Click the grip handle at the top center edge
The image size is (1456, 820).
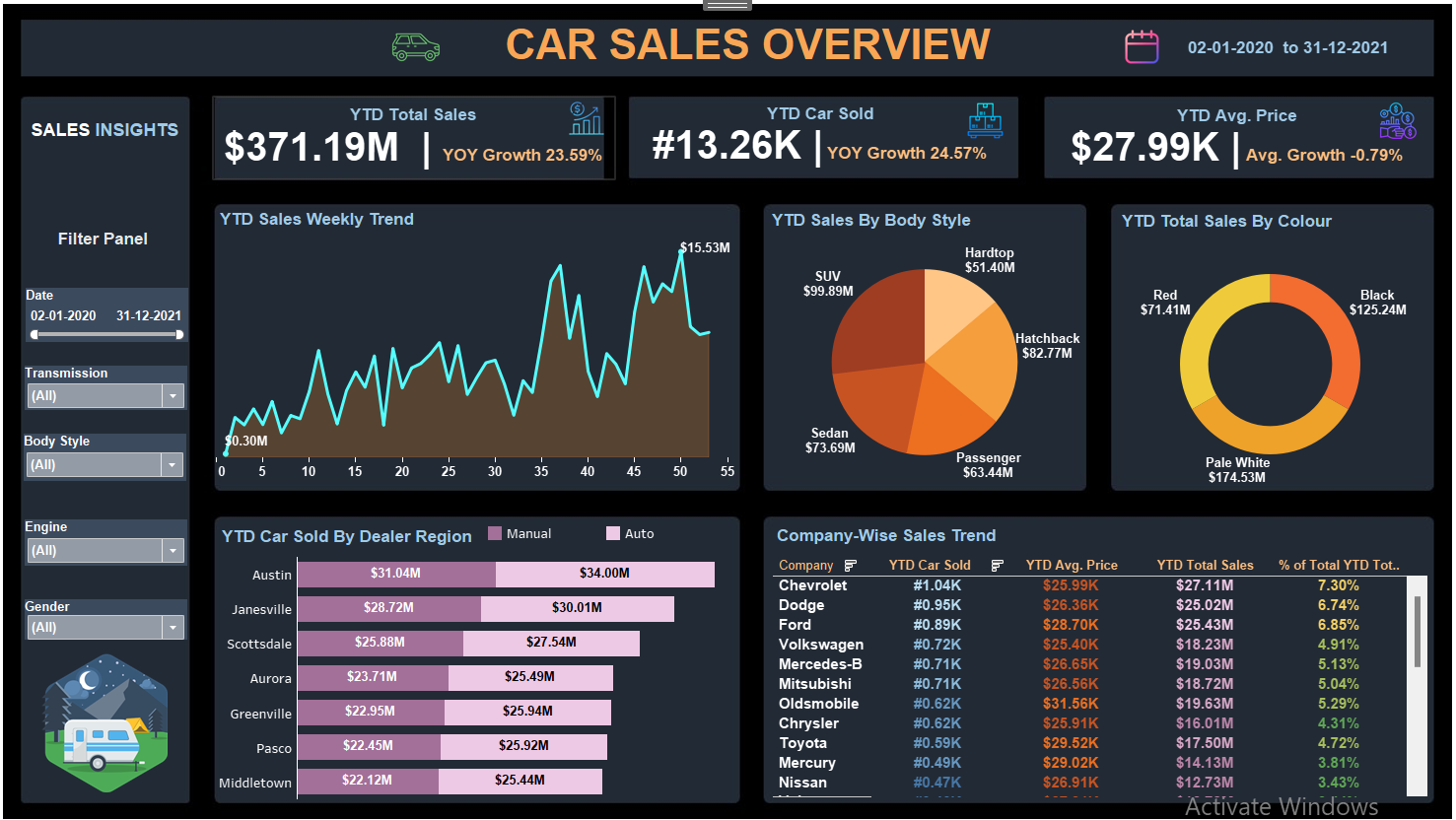[x=728, y=5]
